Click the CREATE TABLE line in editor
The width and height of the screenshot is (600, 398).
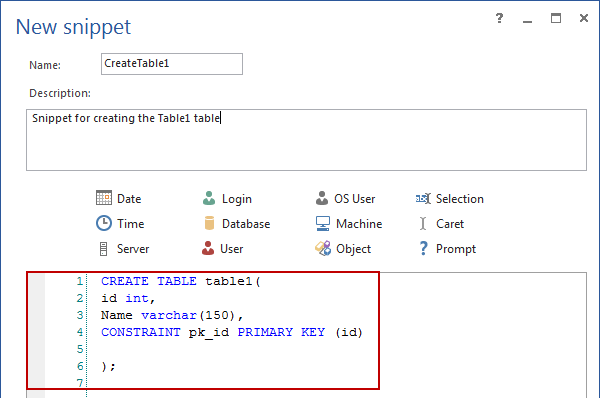click(181, 281)
